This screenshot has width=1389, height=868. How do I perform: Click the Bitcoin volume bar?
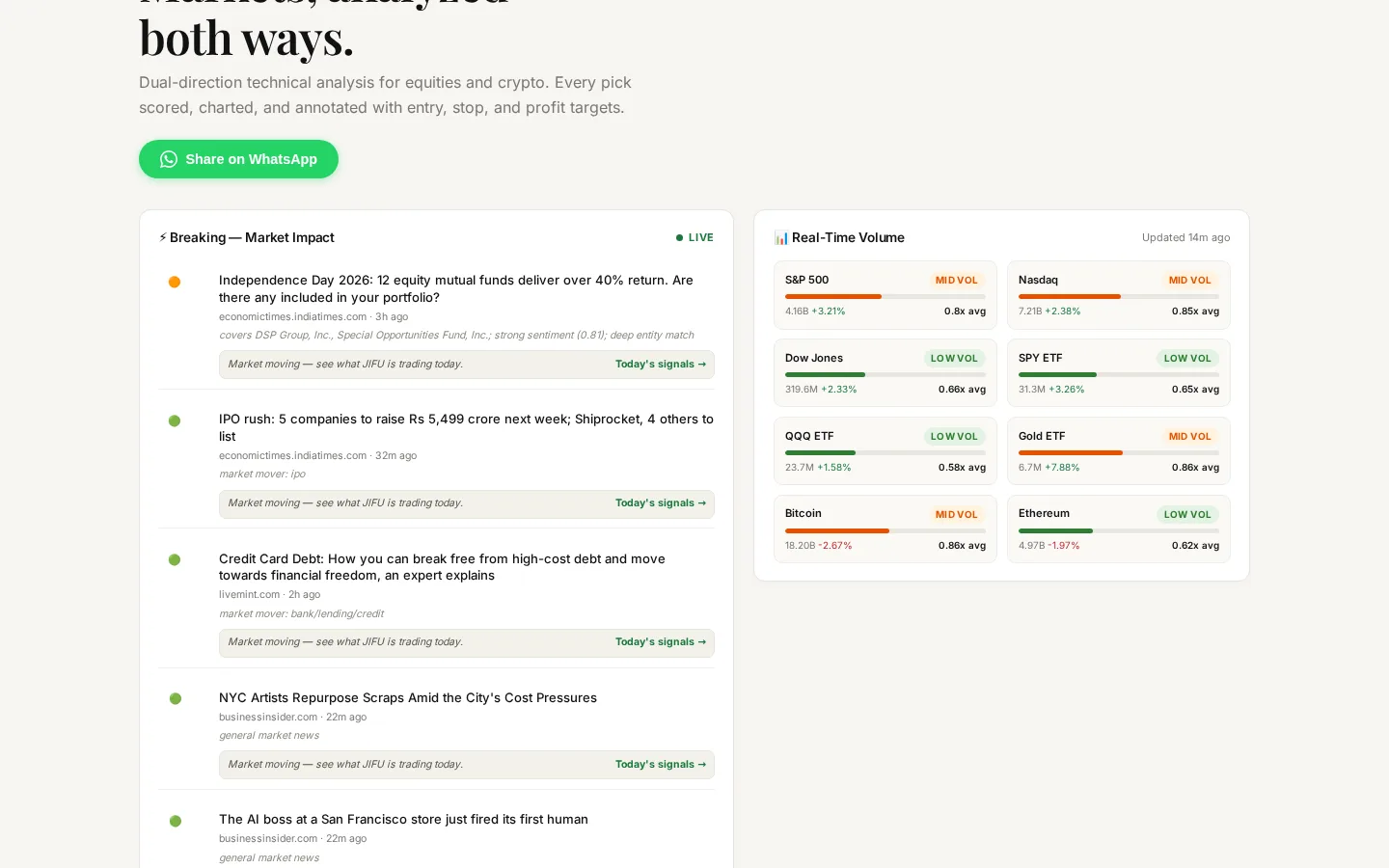(885, 530)
